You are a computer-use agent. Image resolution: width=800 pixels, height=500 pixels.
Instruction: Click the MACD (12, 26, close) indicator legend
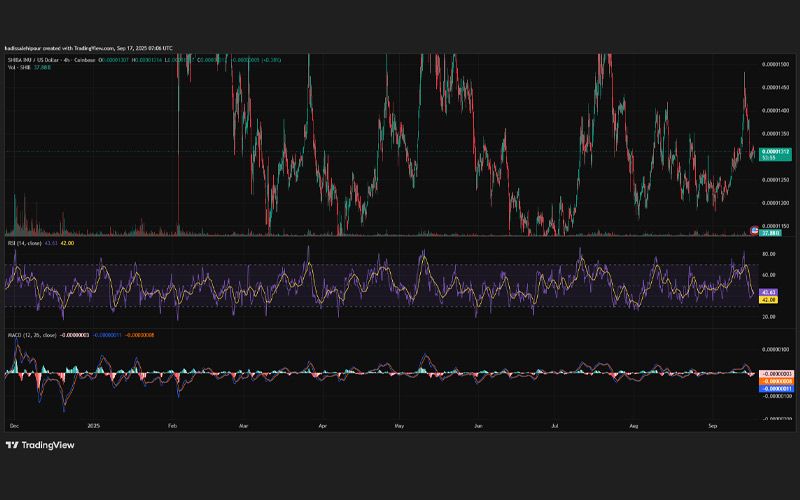pyautogui.click(x=32, y=335)
